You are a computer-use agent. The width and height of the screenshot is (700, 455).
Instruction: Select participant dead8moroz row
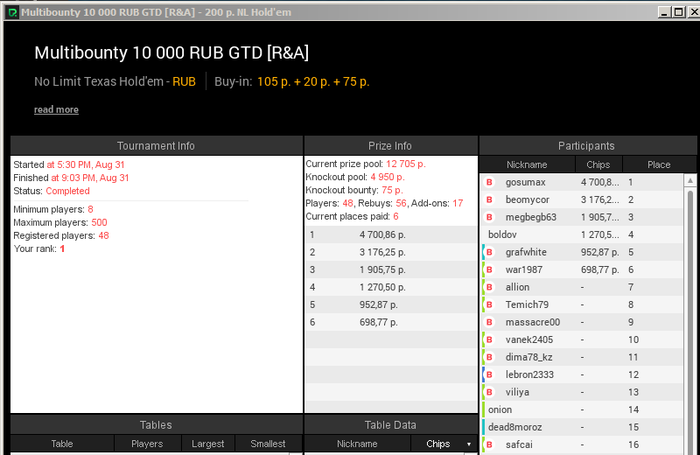tap(582, 427)
